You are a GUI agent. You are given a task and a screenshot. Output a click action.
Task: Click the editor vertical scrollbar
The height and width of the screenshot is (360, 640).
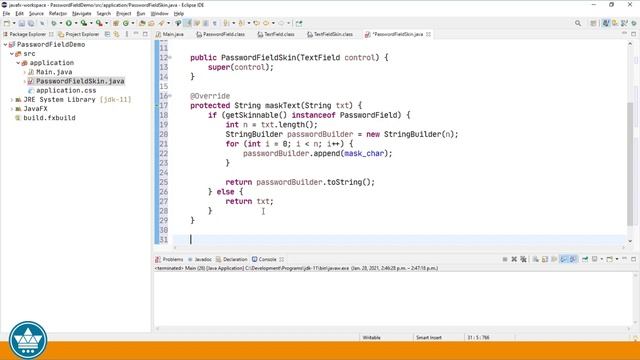[x=630, y=163]
